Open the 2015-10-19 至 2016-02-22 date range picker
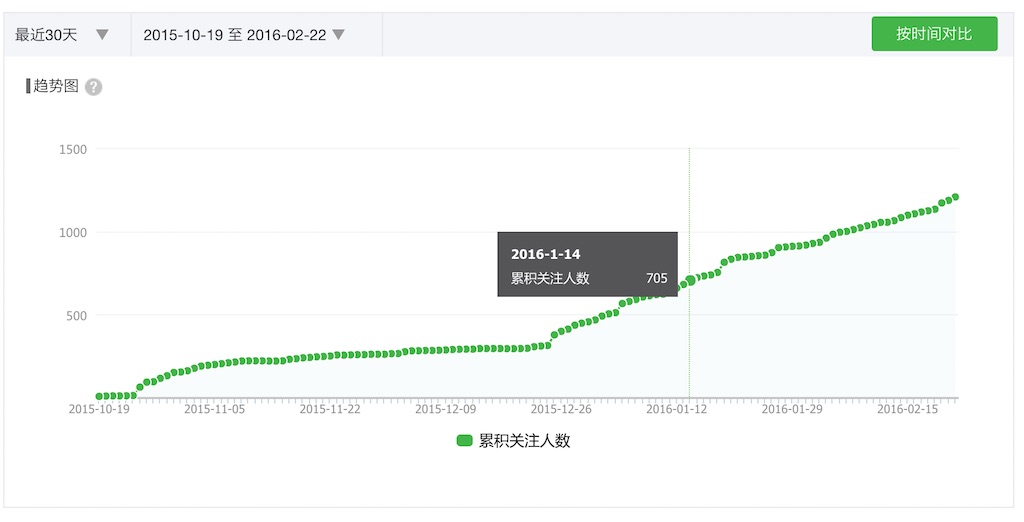This screenshot has height=522, width=1024. [x=256, y=35]
